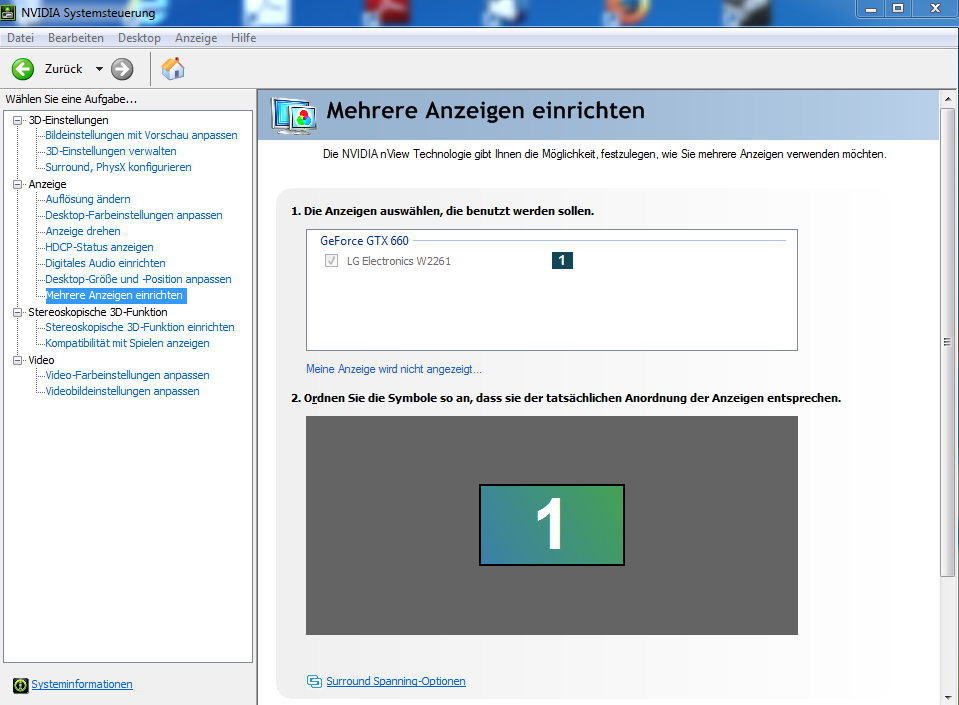This screenshot has width=959, height=705.
Task: Click the number 1 badge next to LG Electronics
Action: (562, 260)
